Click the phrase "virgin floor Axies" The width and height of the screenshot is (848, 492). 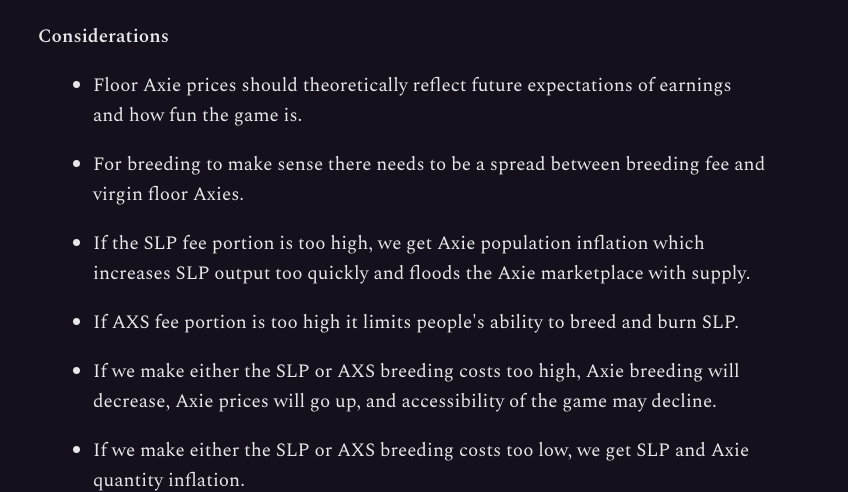168,194
